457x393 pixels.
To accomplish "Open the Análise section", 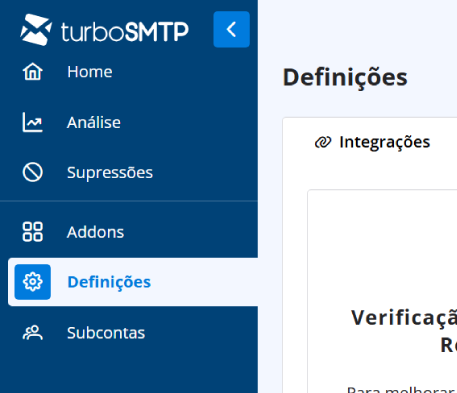I will pyautogui.click(x=94, y=122).
